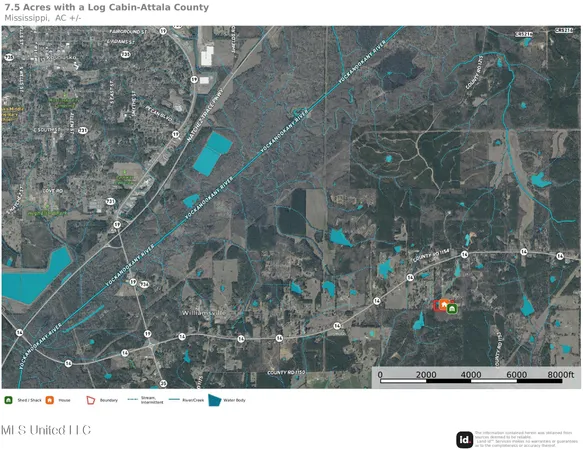Click the "Shed / Shack" legend label

point(29,400)
